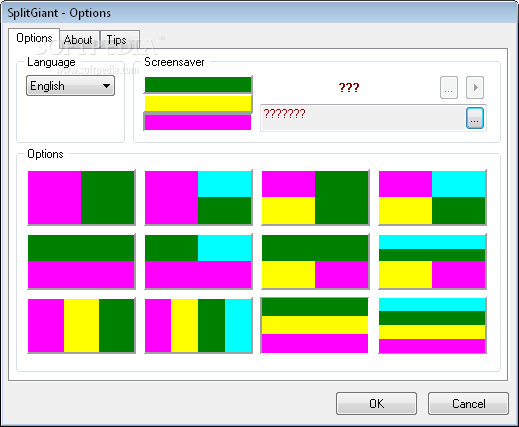The image size is (519, 427).
Task: Choose layout with two left quarters and right half
Action: [315, 197]
